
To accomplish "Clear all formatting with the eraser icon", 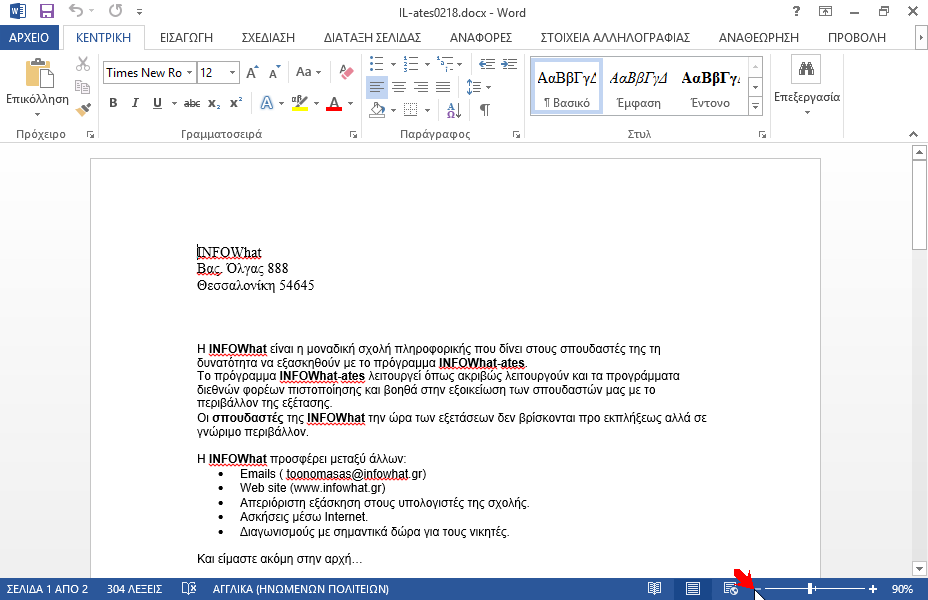I will point(346,72).
